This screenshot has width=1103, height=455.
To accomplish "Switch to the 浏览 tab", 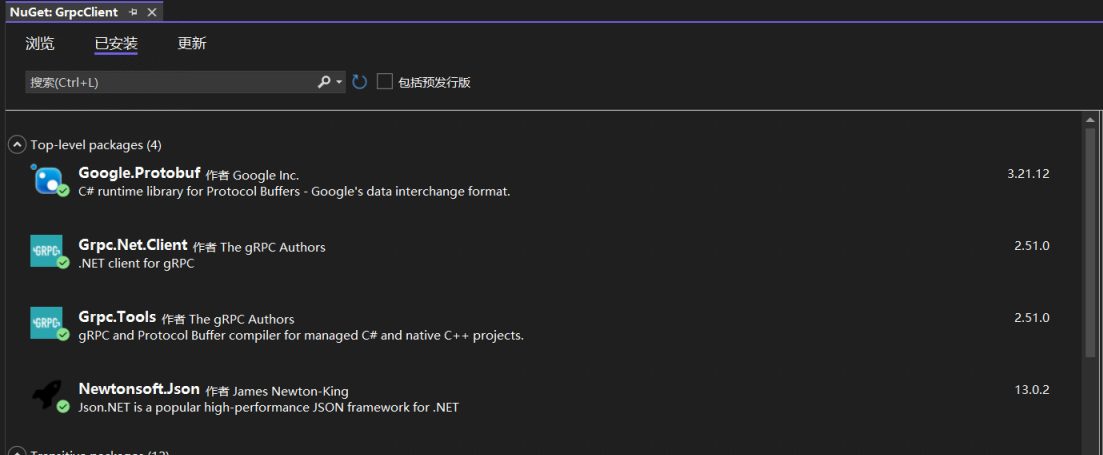I will [x=39, y=44].
